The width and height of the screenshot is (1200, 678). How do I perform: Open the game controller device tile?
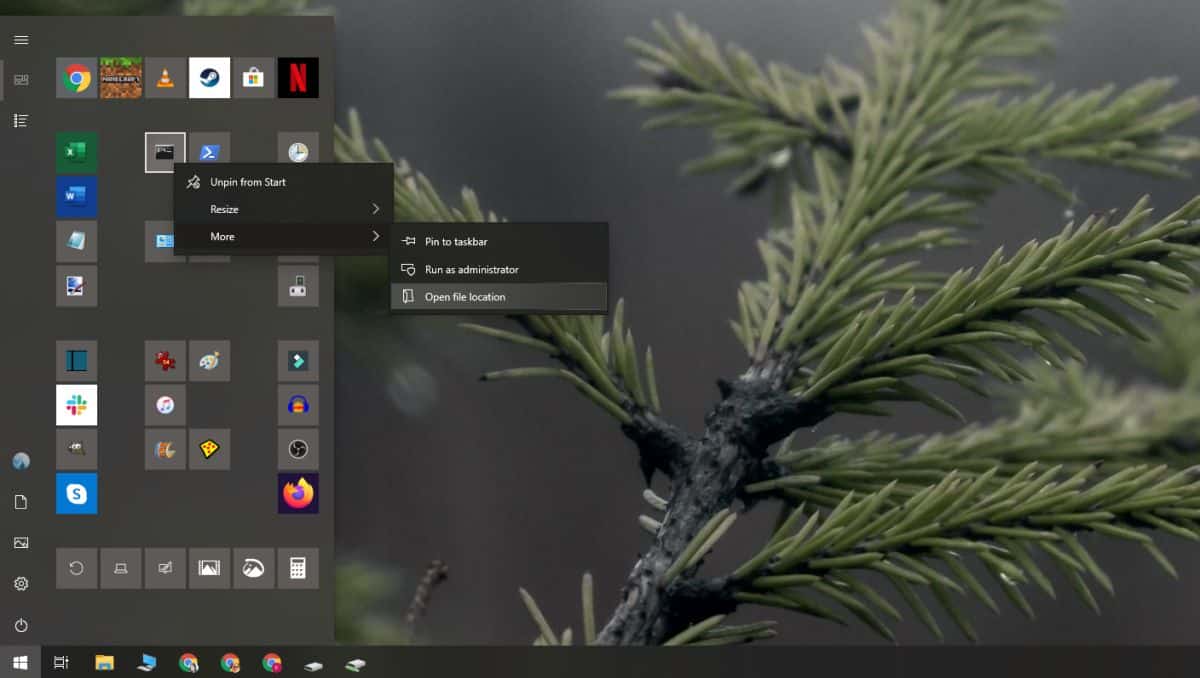pyautogui.click(x=298, y=286)
